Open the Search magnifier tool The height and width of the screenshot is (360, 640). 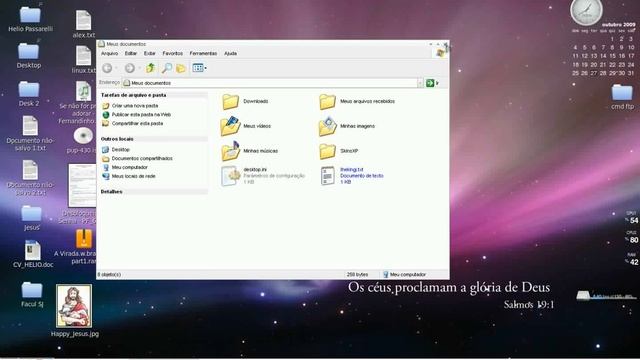[167, 68]
